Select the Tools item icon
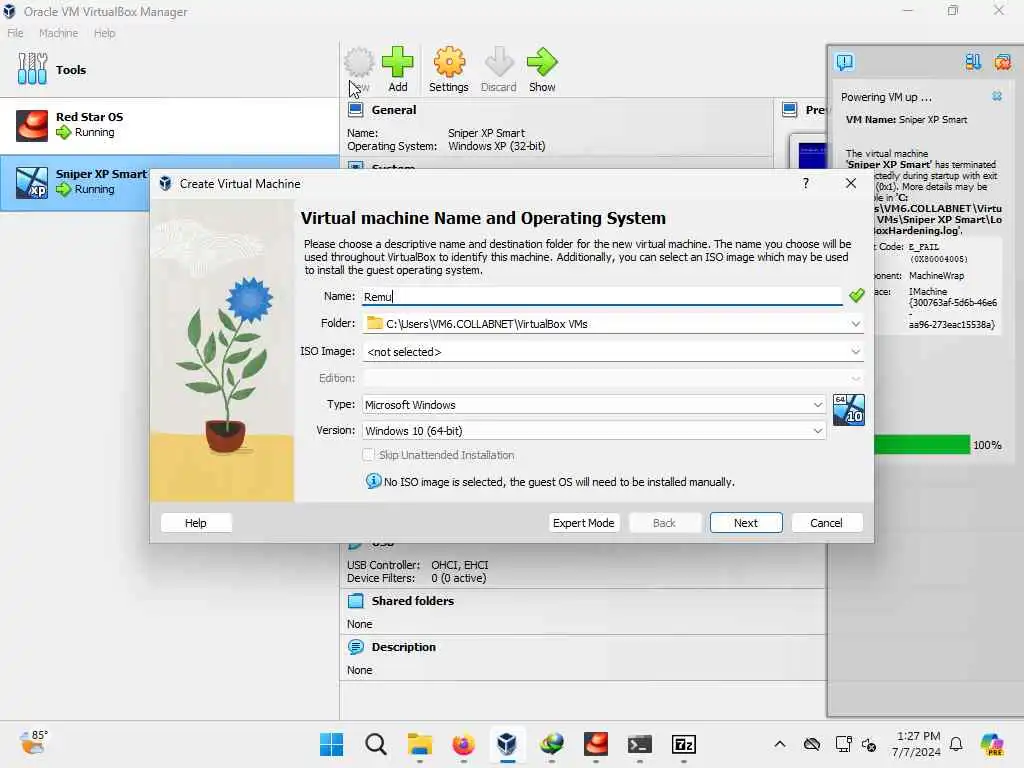Screen dimensions: 1024x768 (x=32, y=69)
